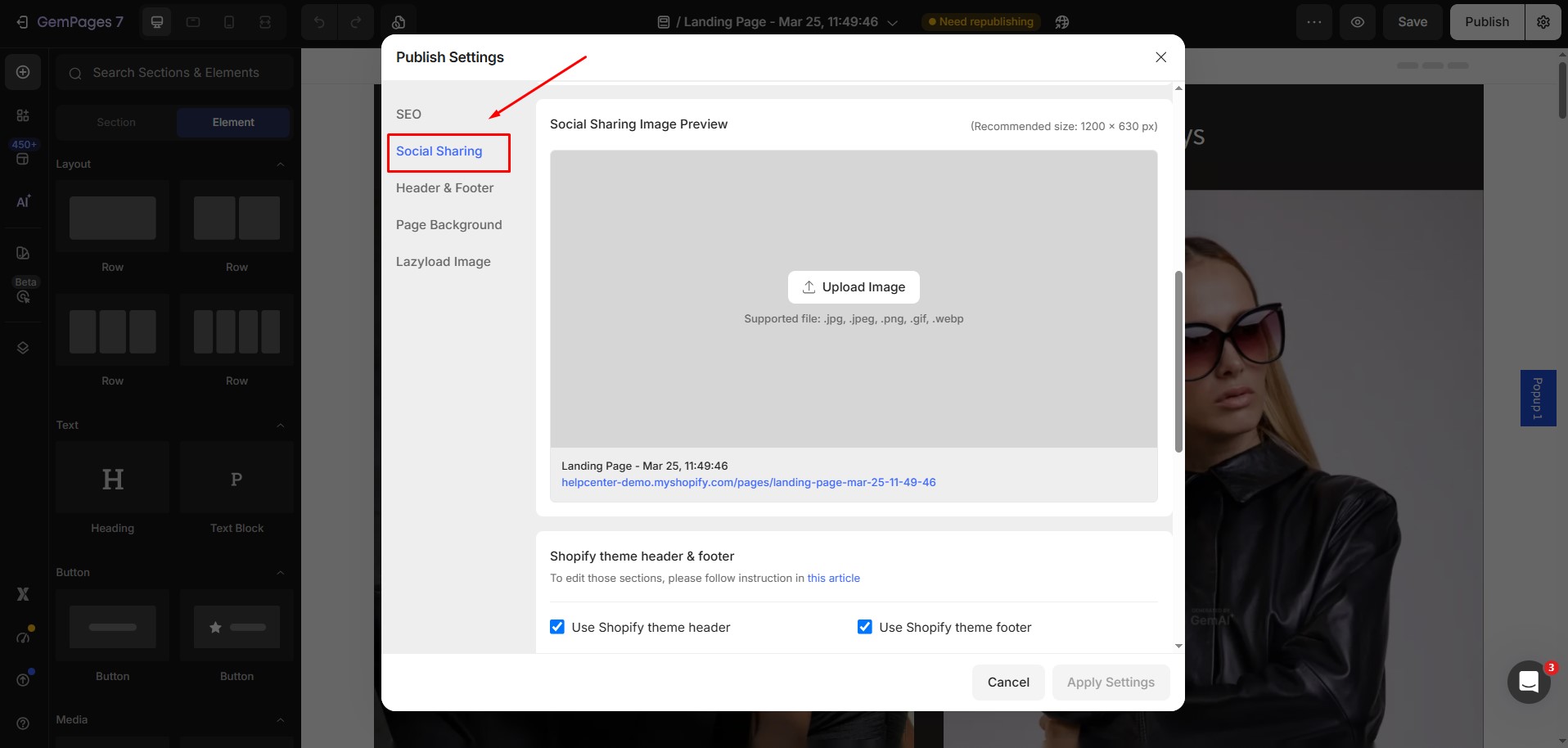The image size is (1568, 748).
Task: Click the help question mark sidebar icon
Action: 23,723
